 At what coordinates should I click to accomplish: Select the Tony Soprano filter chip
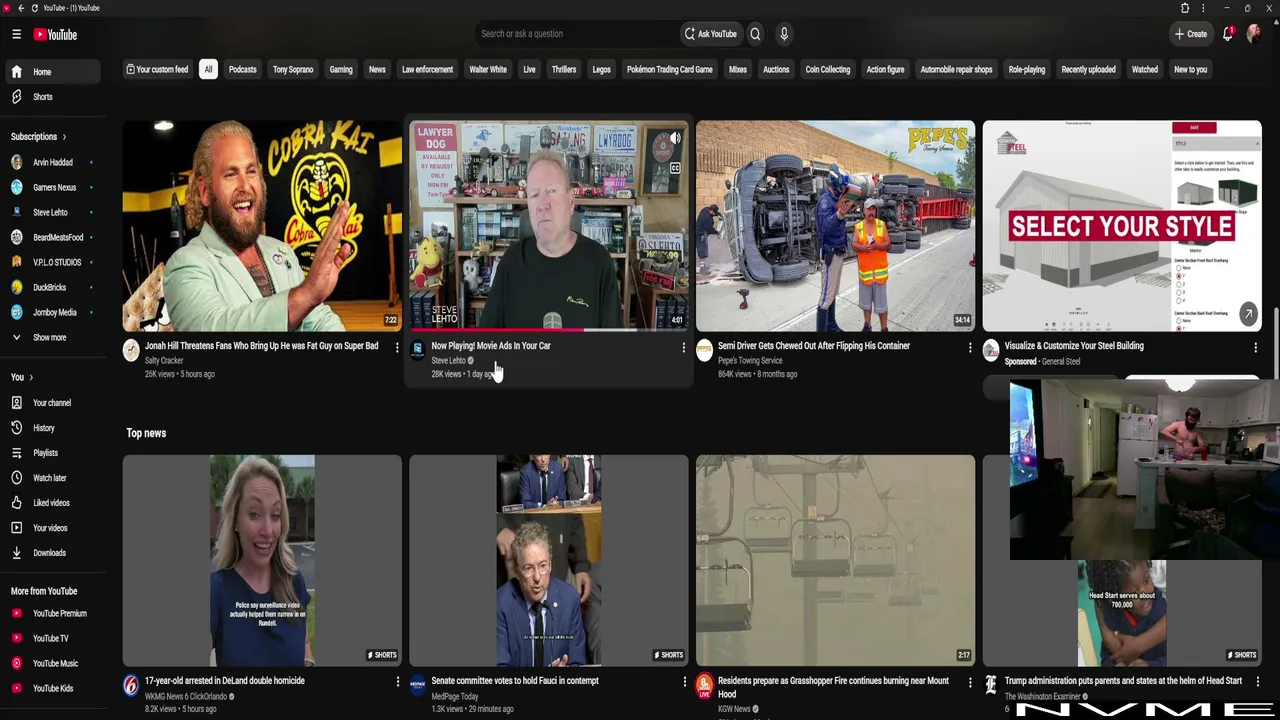click(293, 70)
